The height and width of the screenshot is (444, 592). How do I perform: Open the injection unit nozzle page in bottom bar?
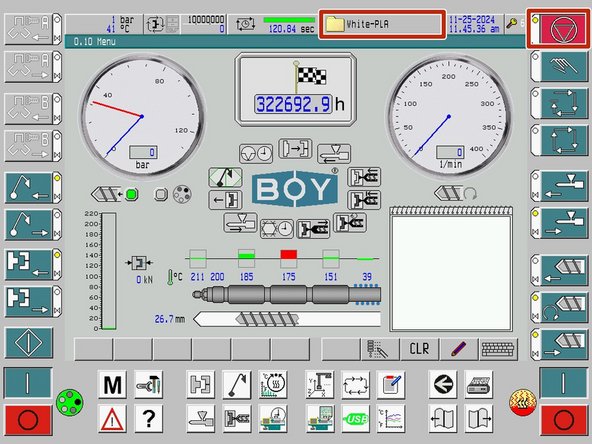200,418
